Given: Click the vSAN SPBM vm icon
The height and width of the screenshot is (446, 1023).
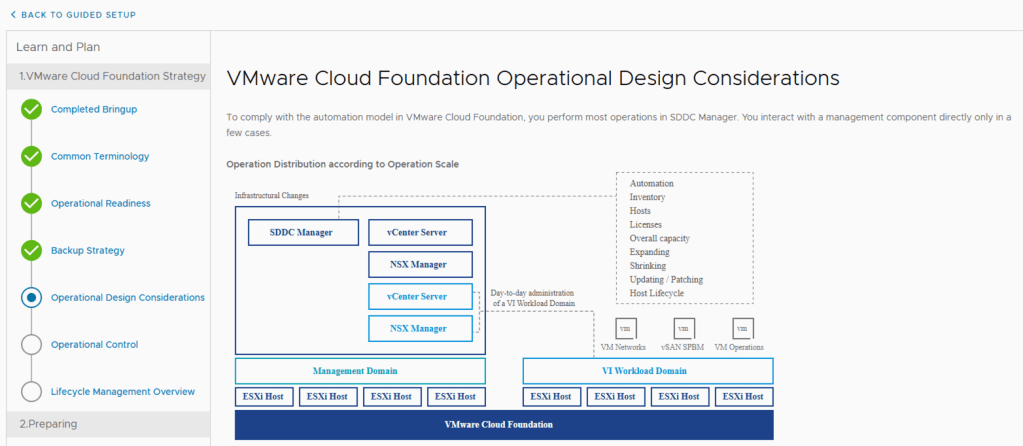Looking at the screenshot, I should [x=683, y=329].
